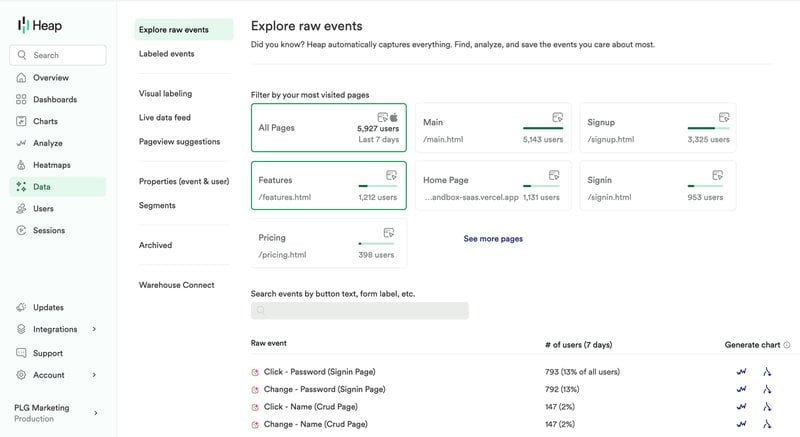Open the PLG Marketing environment switcher
This screenshot has width=800, height=437.
click(56, 413)
